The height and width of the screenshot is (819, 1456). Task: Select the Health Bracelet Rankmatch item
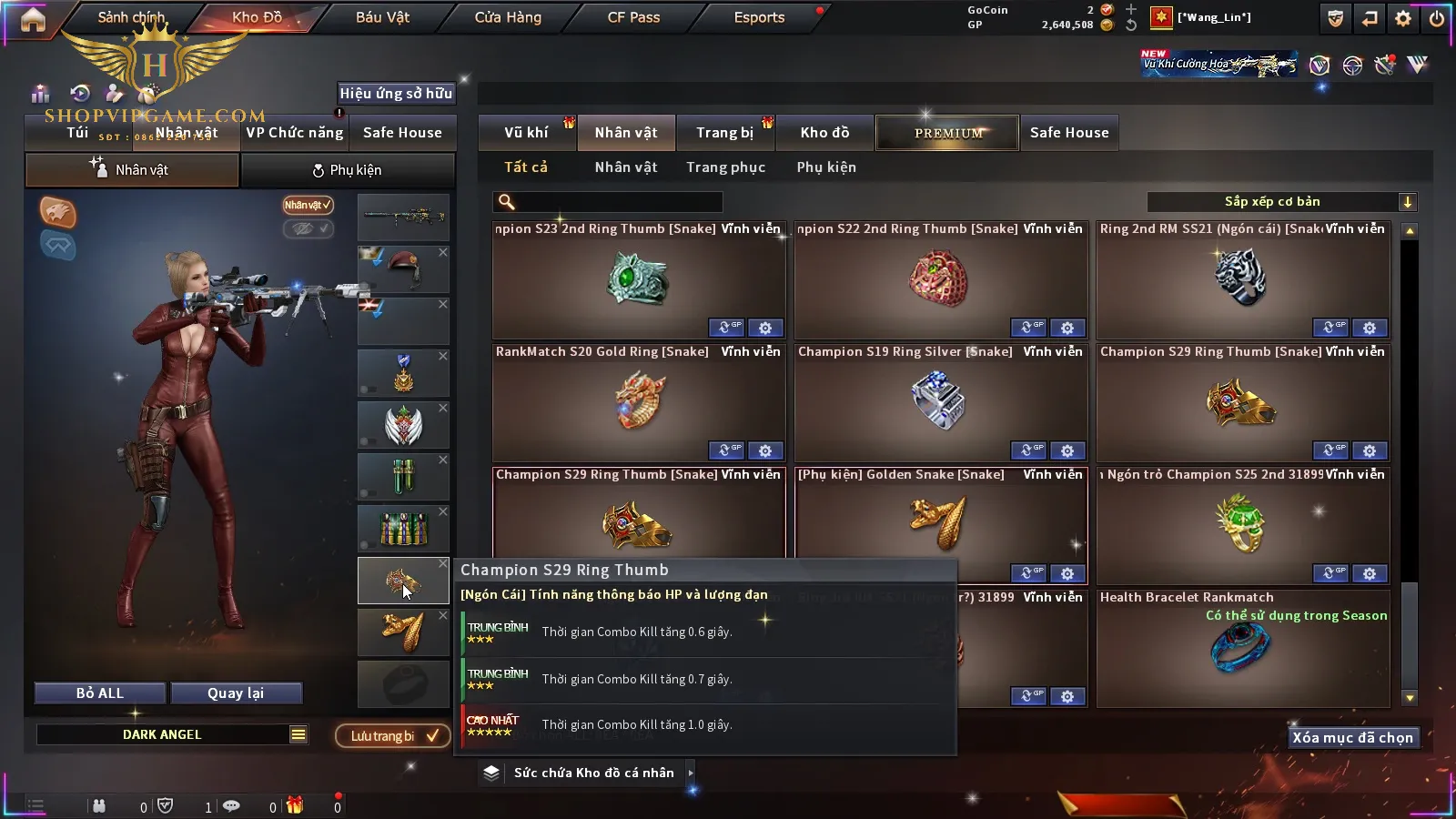[x=1243, y=648]
